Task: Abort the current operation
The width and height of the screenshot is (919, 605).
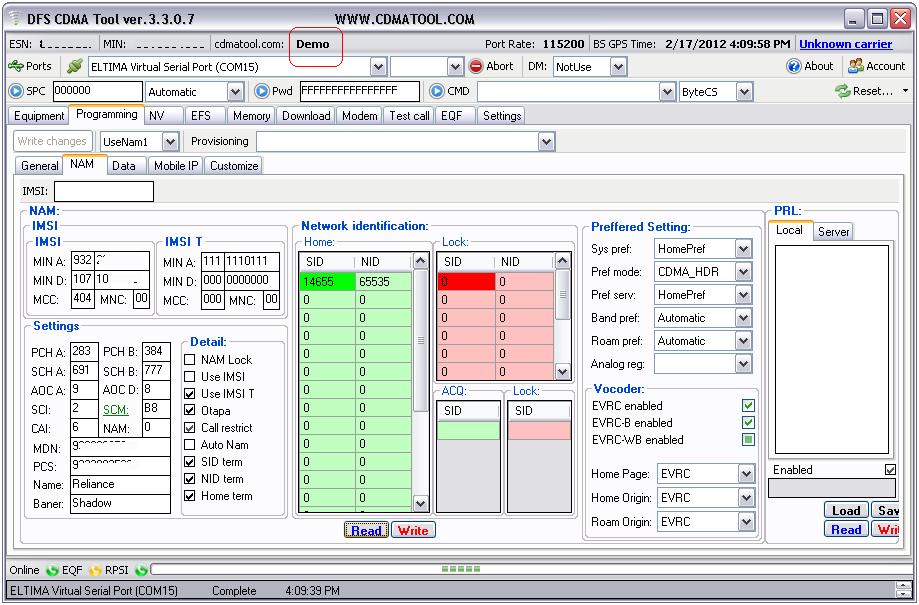Action: pyautogui.click(x=492, y=66)
